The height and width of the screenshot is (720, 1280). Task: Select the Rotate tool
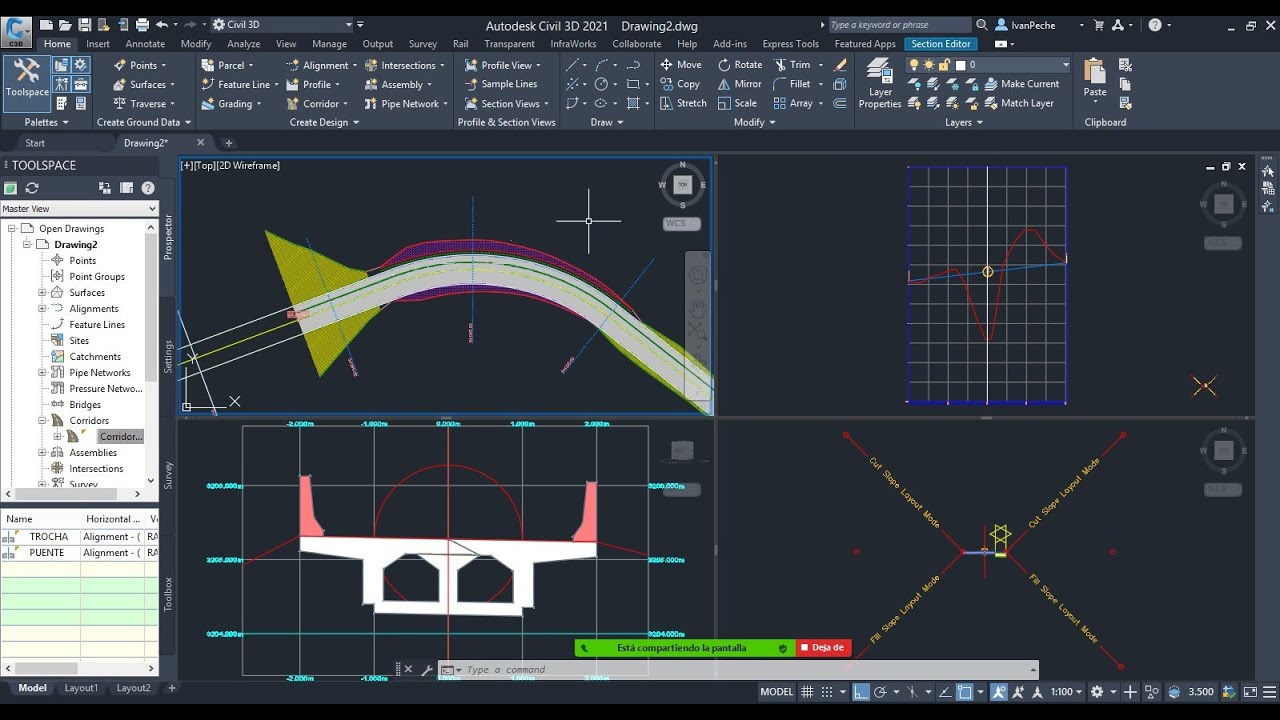[740, 65]
